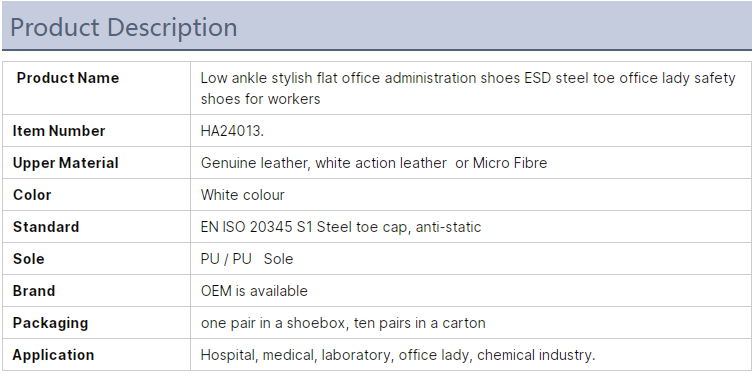This screenshot has width=756, height=374.
Task: Click the Application row label
Action: pos(54,355)
